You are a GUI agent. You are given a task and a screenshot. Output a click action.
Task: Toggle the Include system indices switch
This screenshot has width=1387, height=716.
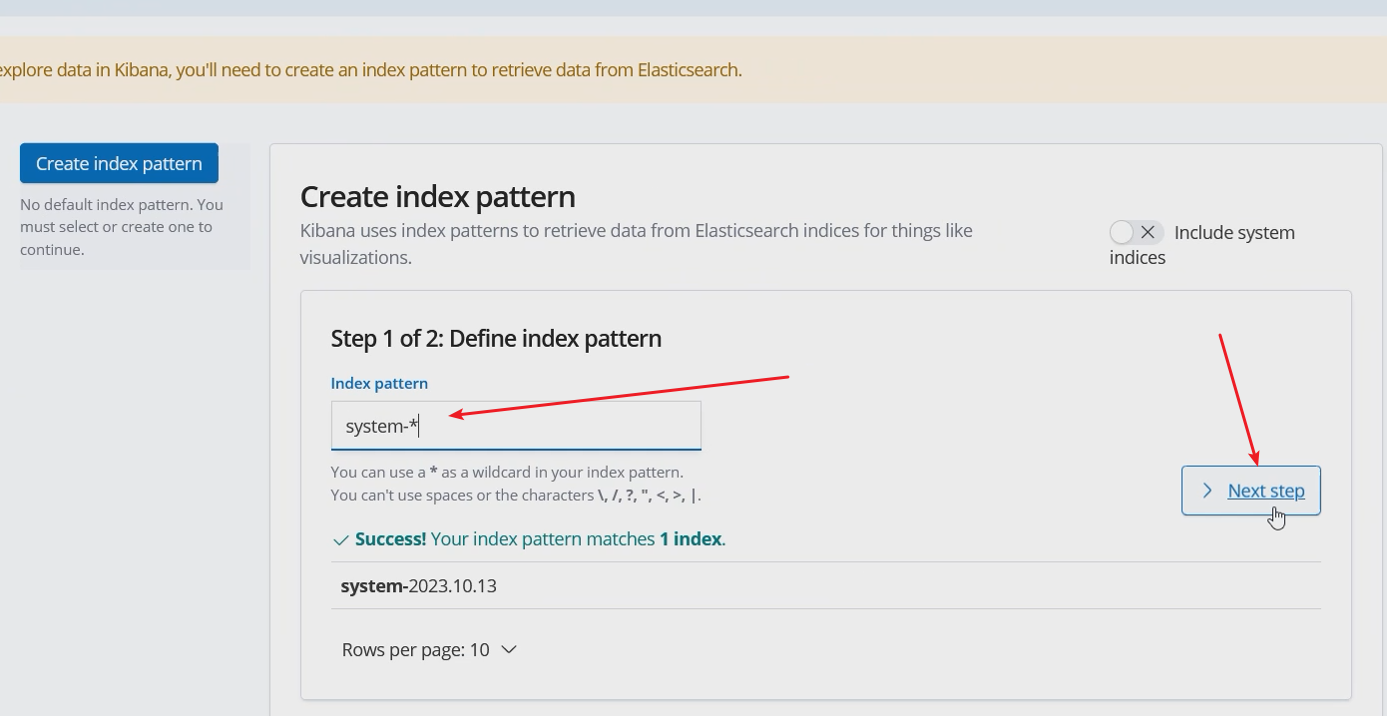coord(1136,232)
